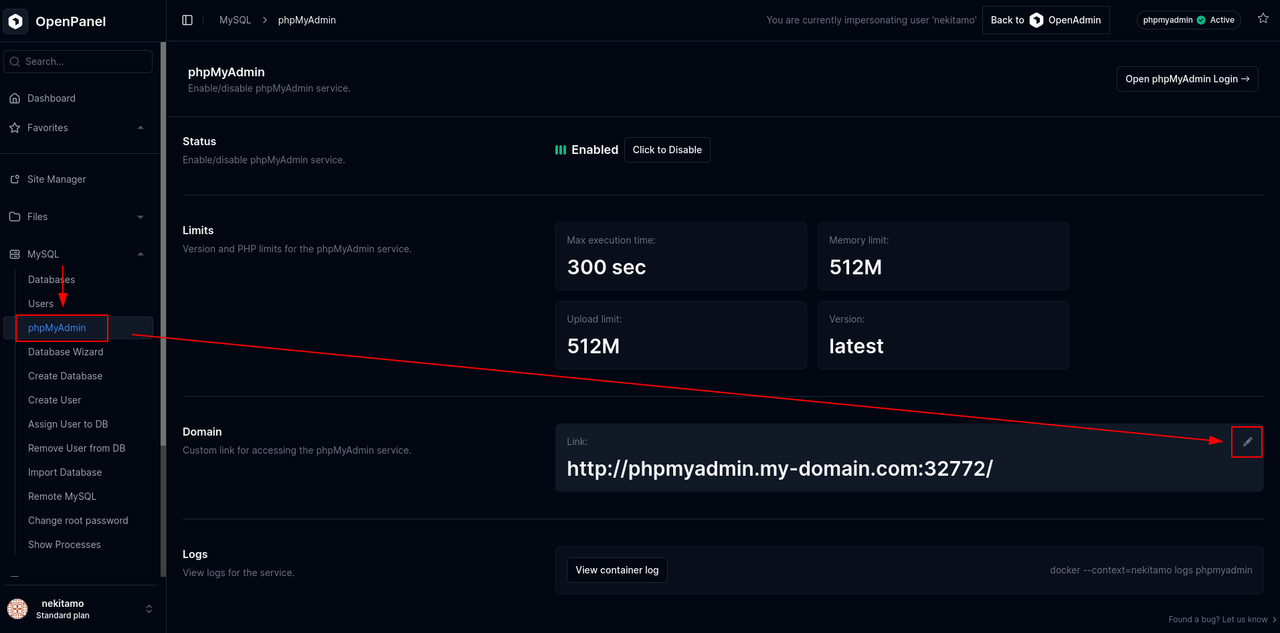
Task: Click the phpmyadmin.my-domain.com link text
Action: pyautogui.click(x=780, y=468)
